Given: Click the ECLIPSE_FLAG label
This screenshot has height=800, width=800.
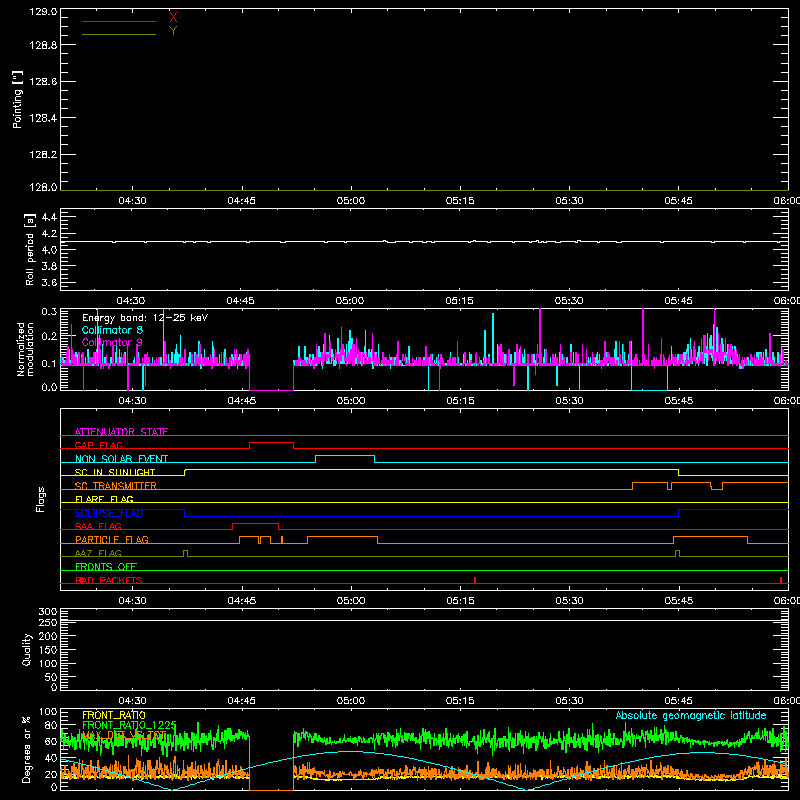Looking at the screenshot, I should (x=109, y=513).
